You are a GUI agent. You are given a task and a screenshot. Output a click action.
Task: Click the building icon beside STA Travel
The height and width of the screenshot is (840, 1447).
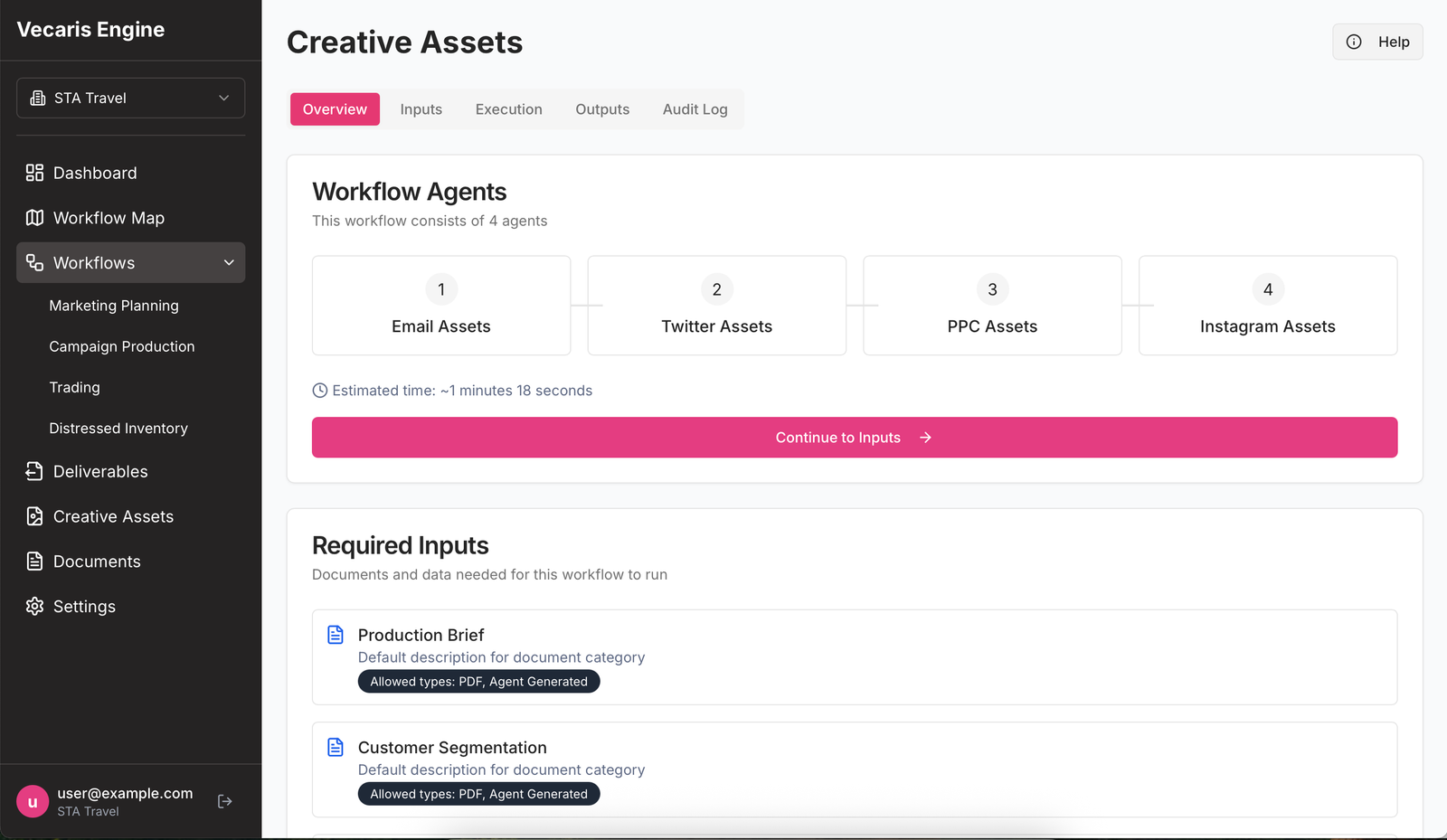click(37, 98)
